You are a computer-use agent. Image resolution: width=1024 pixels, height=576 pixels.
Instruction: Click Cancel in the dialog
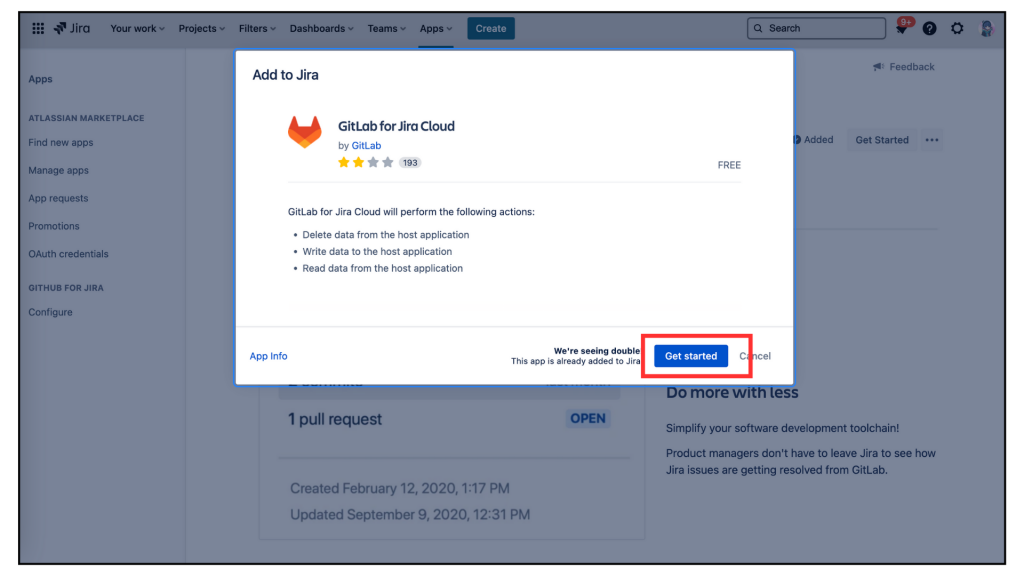point(755,356)
